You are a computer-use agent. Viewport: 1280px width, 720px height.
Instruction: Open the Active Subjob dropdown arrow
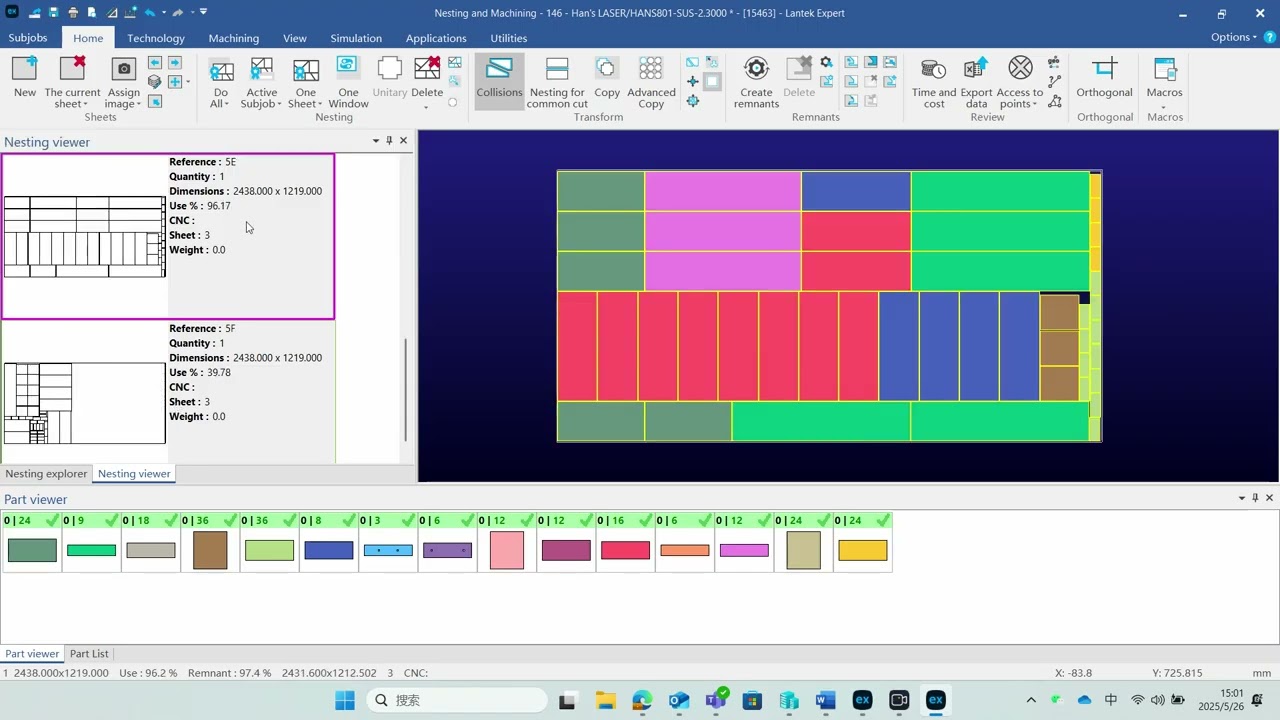(280, 105)
